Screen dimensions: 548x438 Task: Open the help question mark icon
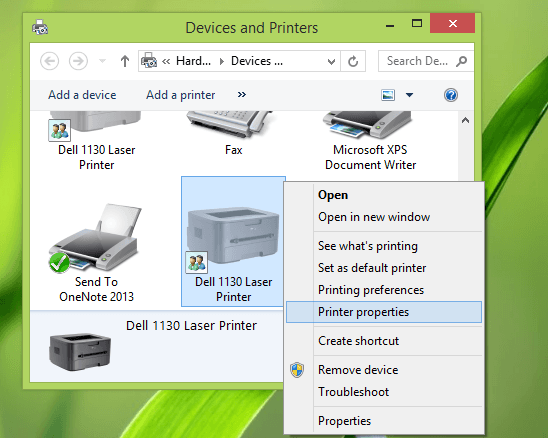coord(451,95)
